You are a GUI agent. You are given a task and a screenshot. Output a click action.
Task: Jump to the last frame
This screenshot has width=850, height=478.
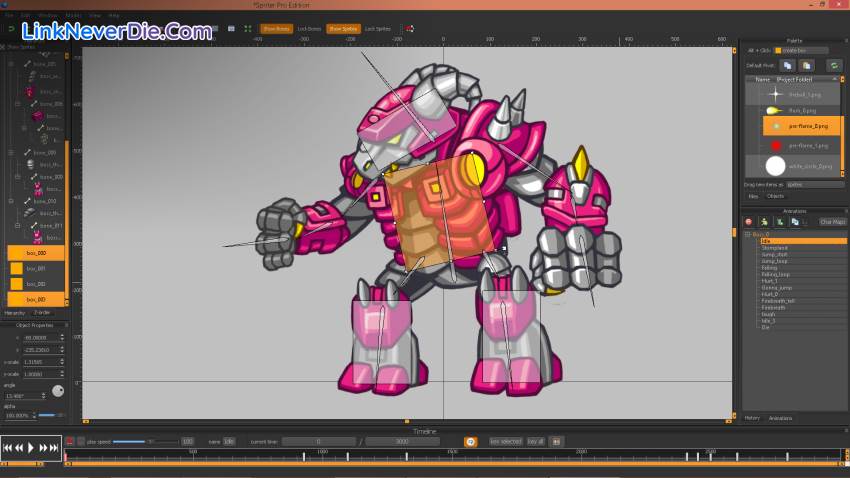point(54,448)
